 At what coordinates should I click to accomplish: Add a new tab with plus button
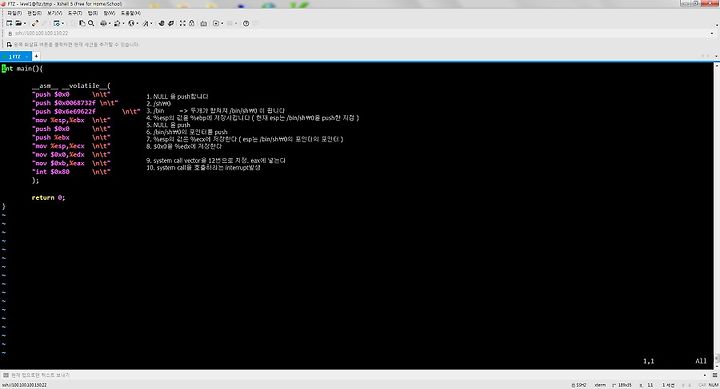pos(36,56)
